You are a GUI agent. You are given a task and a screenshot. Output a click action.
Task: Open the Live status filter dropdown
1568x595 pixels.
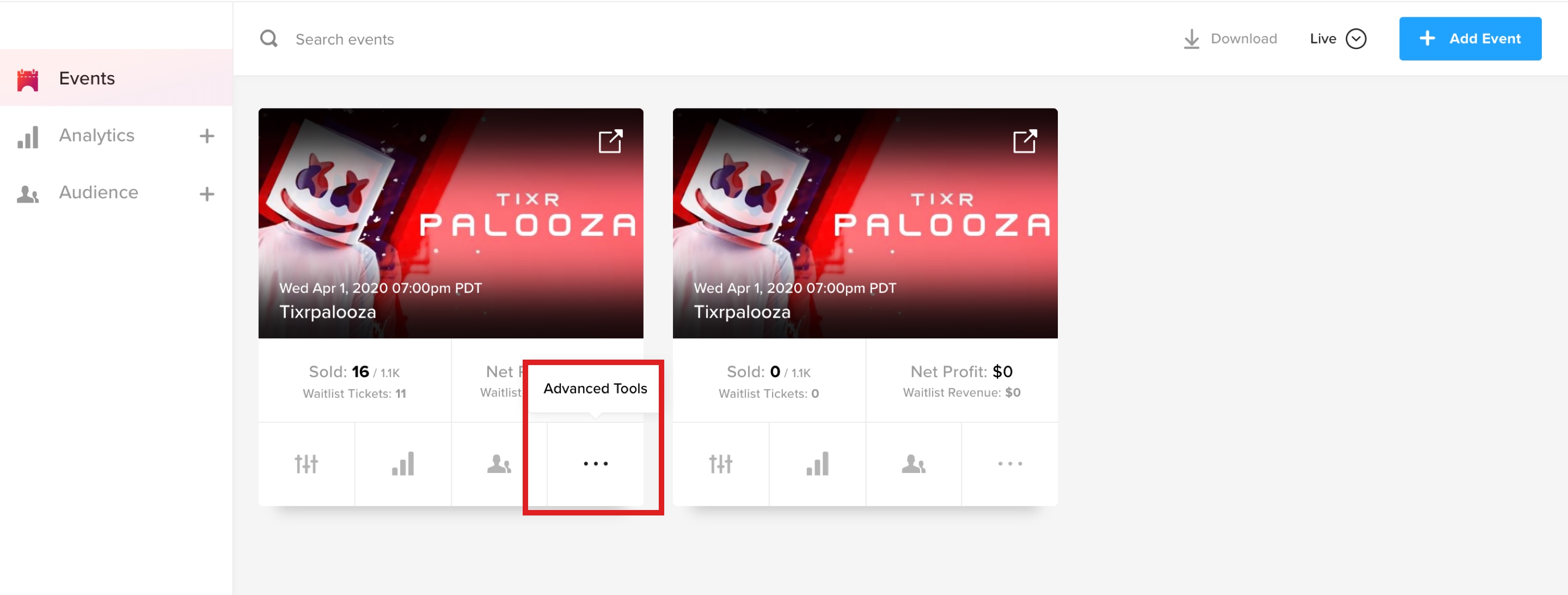point(1338,39)
